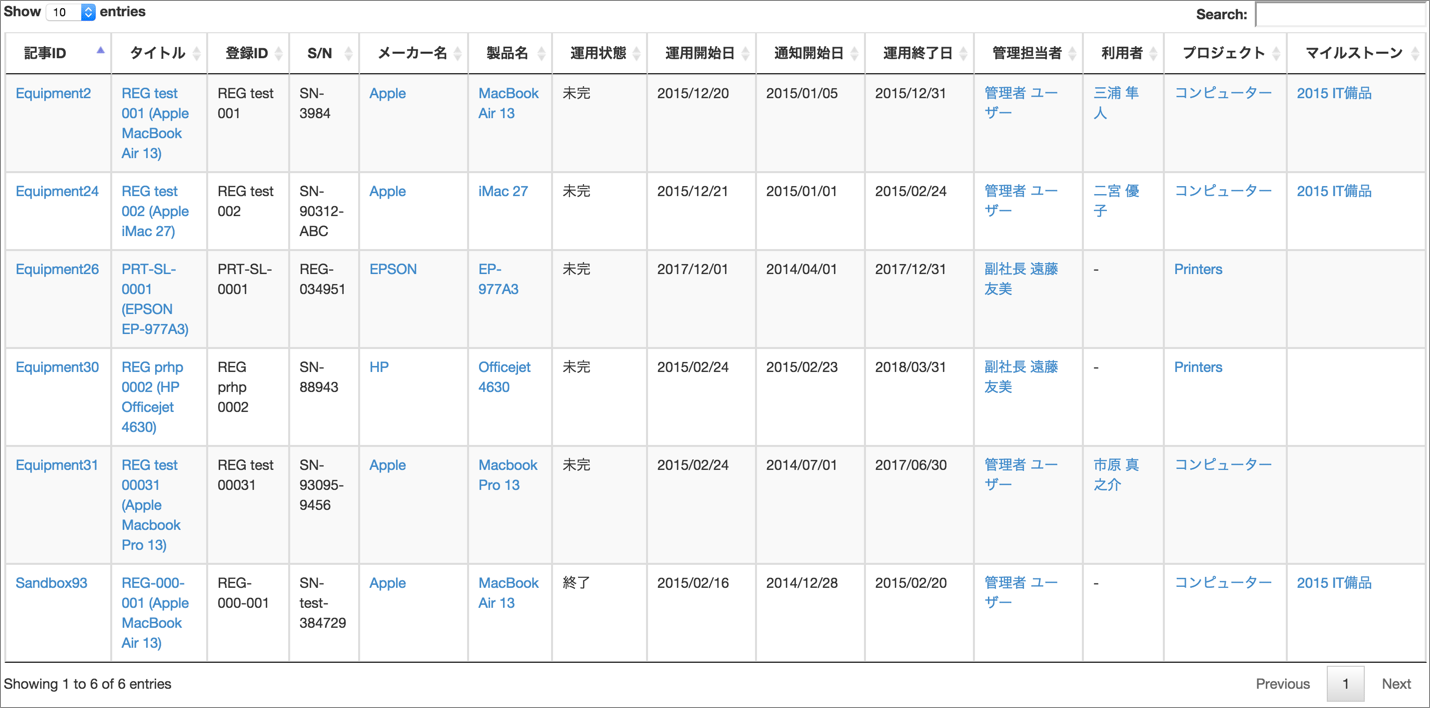Click the Officejet 4630 product link
The width and height of the screenshot is (1430, 708).
point(504,377)
